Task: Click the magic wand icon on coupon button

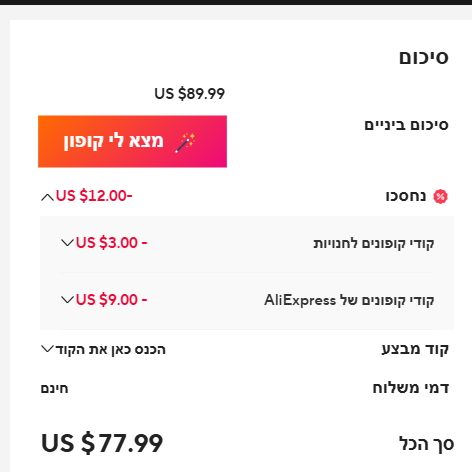Action: coord(186,142)
